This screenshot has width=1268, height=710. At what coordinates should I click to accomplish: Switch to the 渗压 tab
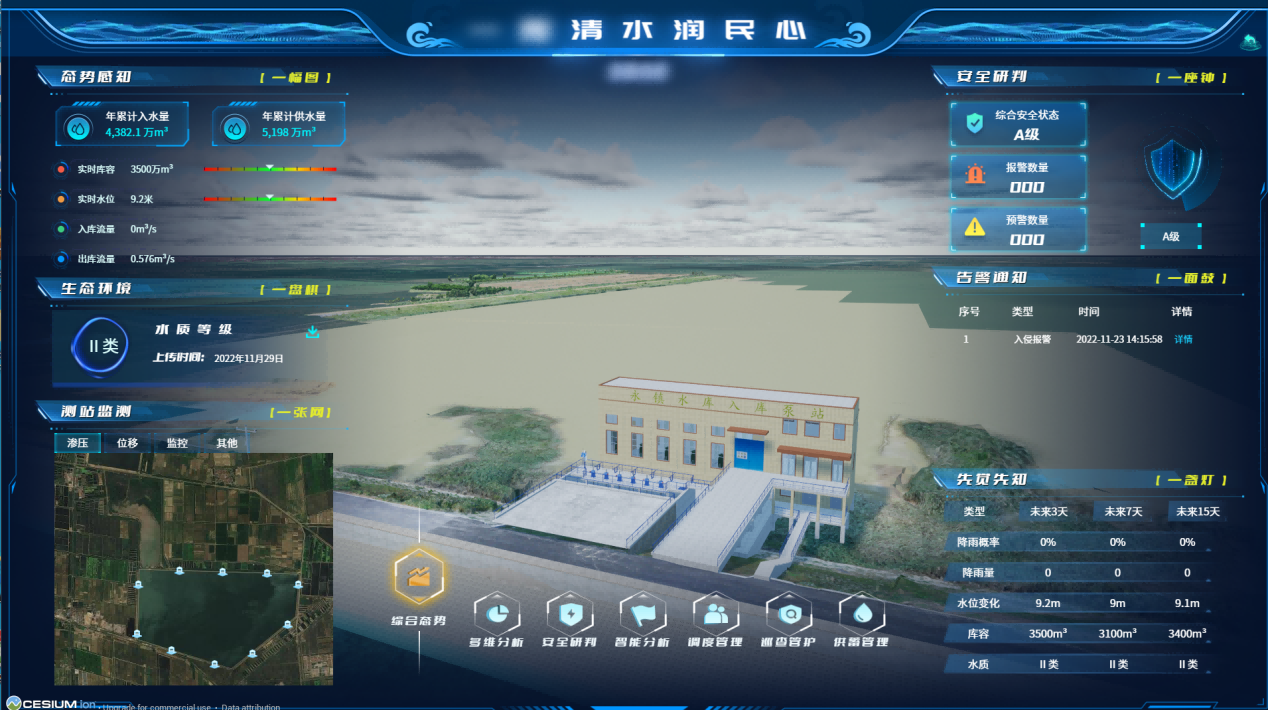coord(78,443)
